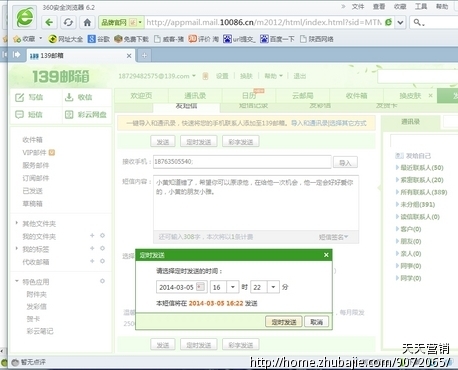Switch to the 日历 tab
The width and height of the screenshot is (458, 370).
[x=249, y=96]
